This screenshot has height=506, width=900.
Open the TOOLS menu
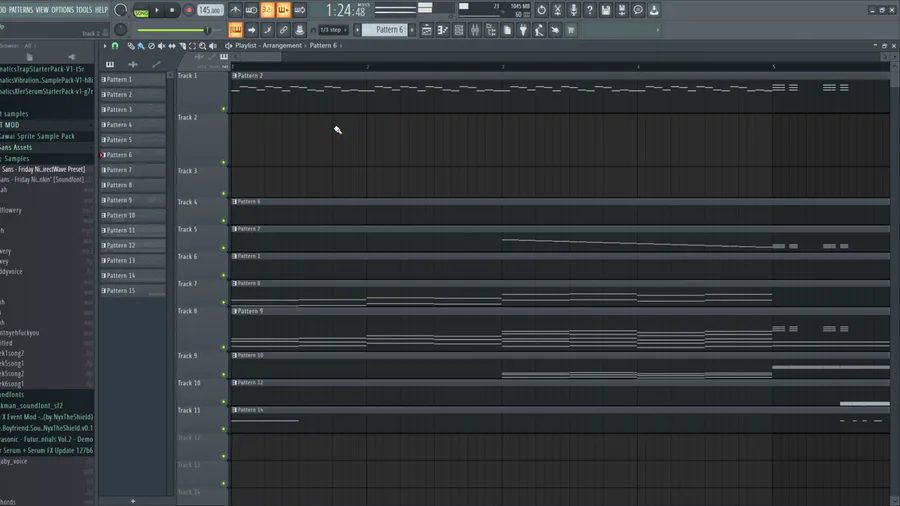(84, 10)
